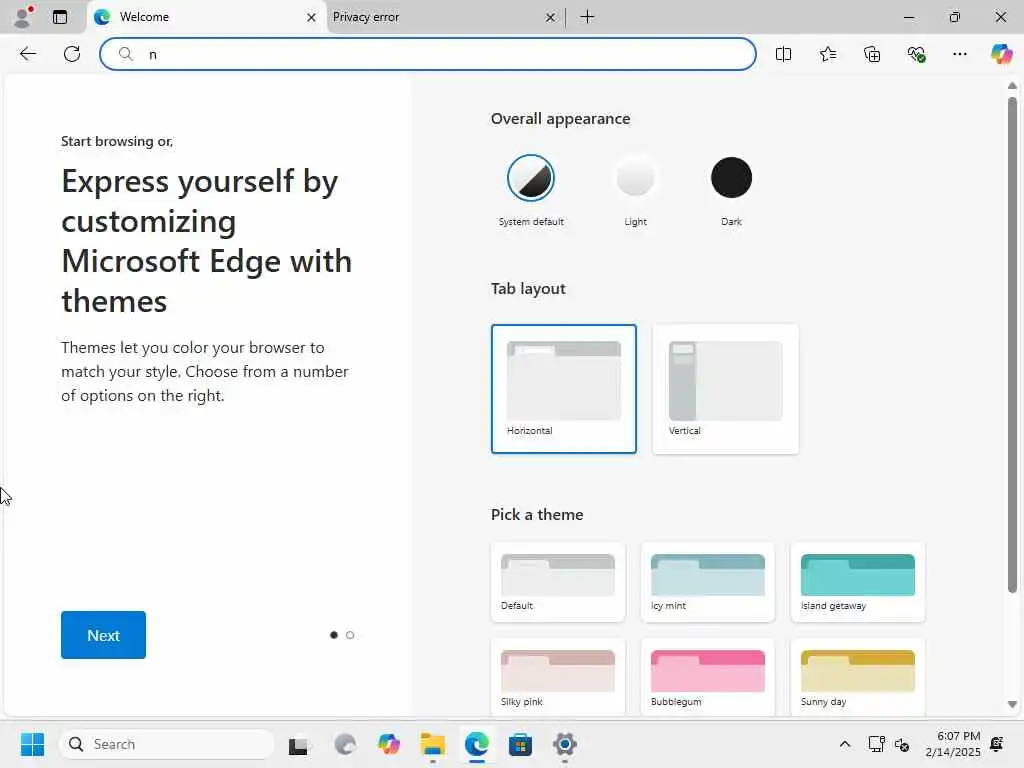
Task: Open the Windows Start menu
Action: 32,744
